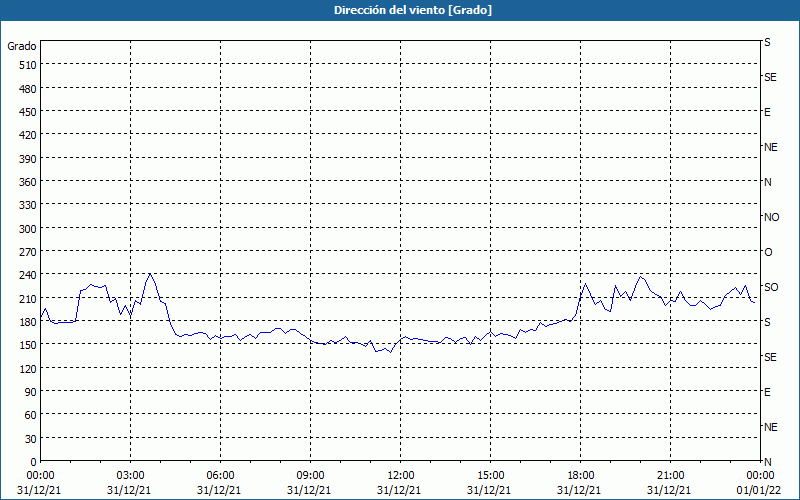Viewport: 800px width, 500px height.
Task: Select the 240 degree axis label
Action: tap(28, 275)
